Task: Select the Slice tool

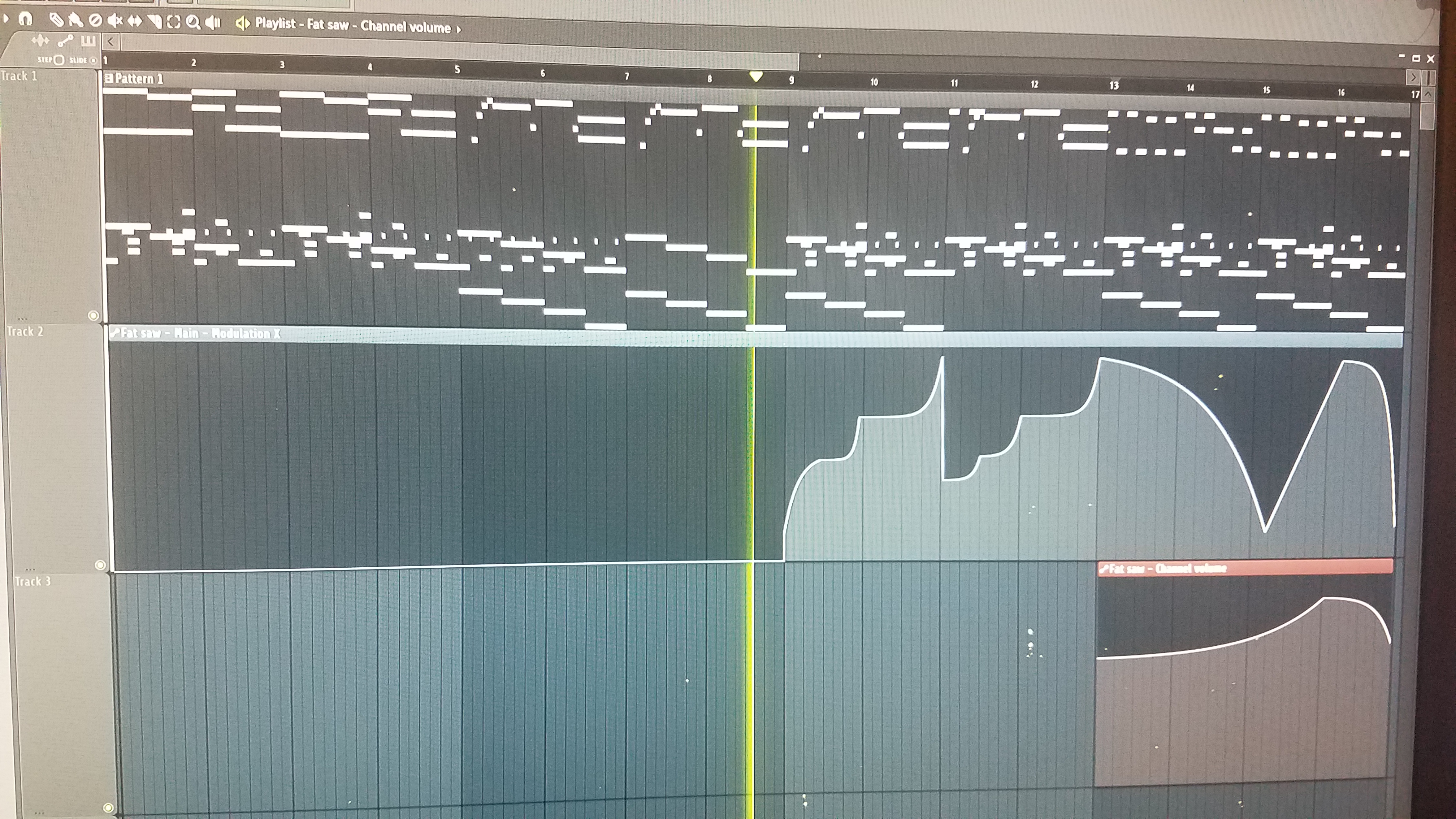Action: point(154,21)
